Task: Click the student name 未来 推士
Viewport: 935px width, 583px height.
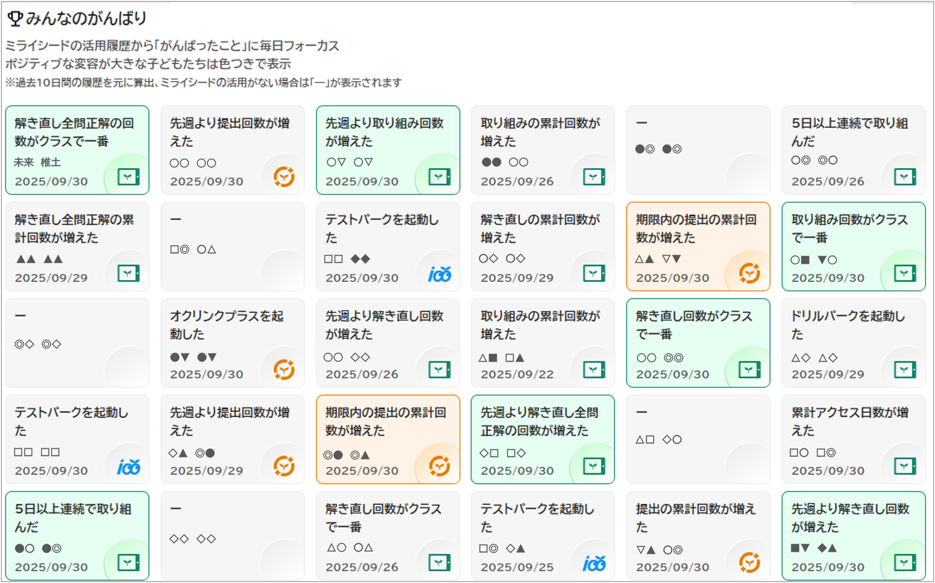Action: 37,162
